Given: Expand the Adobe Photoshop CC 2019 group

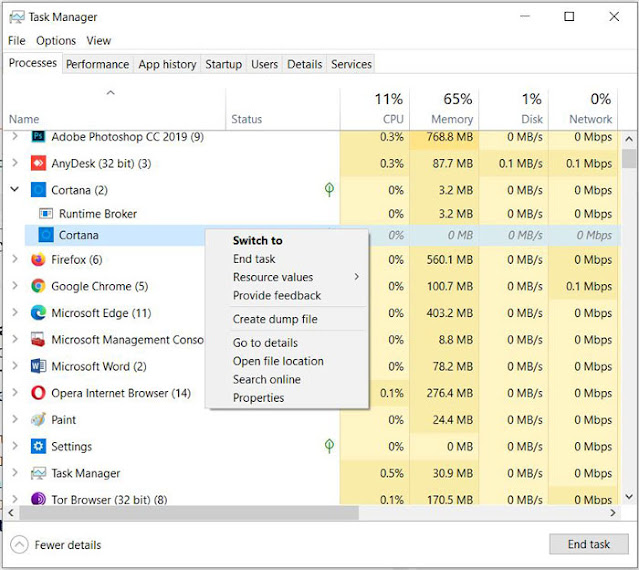Looking at the screenshot, I should pos(15,136).
